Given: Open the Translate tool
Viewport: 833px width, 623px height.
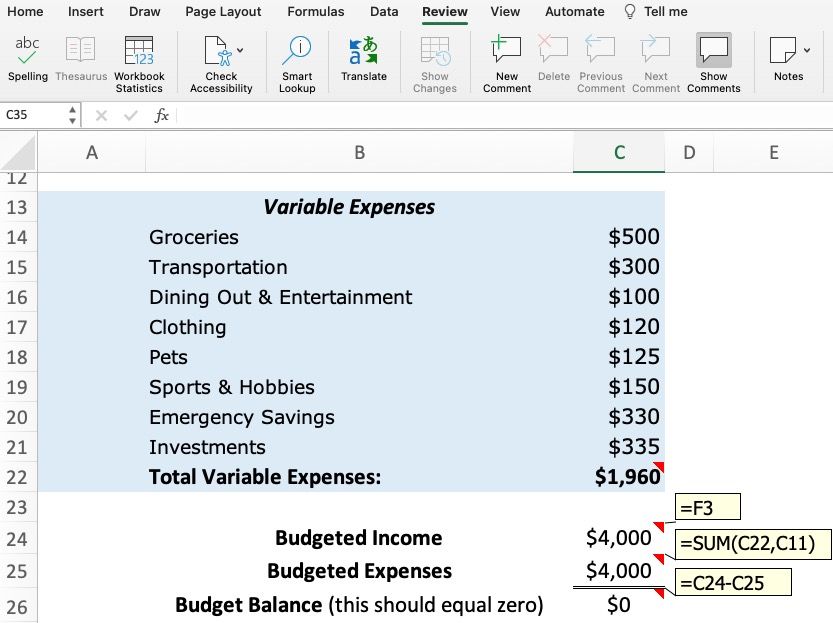Looking at the screenshot, I should tap(364, 58).
